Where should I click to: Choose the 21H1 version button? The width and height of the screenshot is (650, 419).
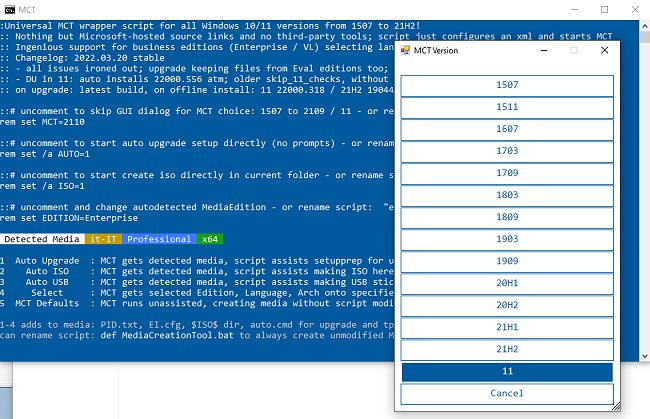pos(507,327)
